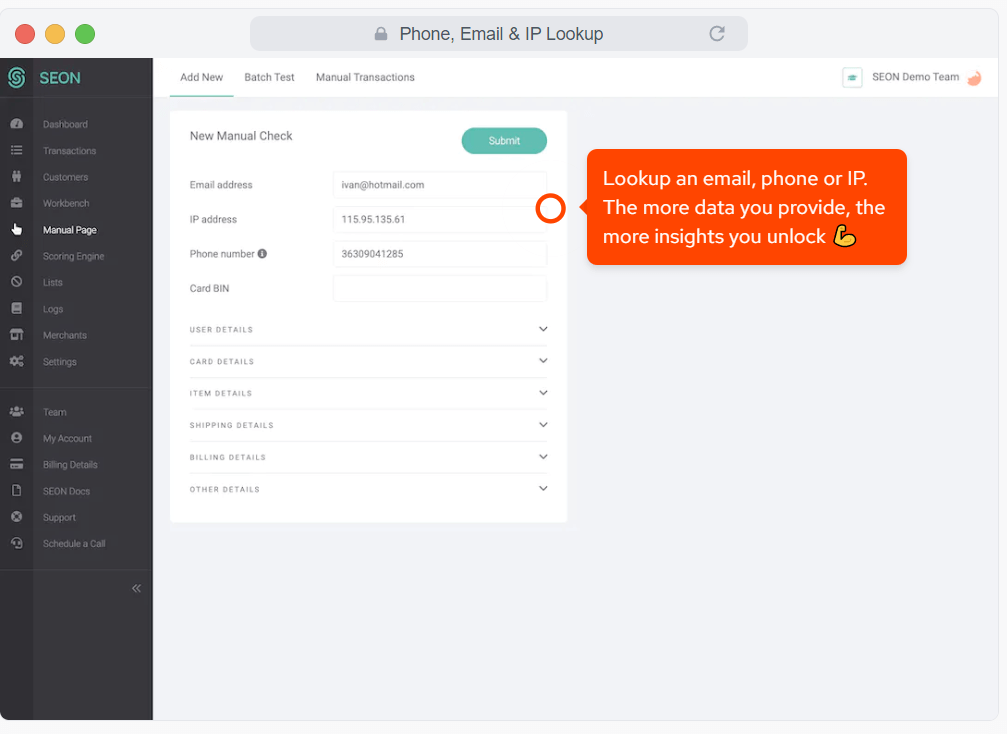Open the SEON Docs link
1007x734 pixels.
click(x=66, y=491)
